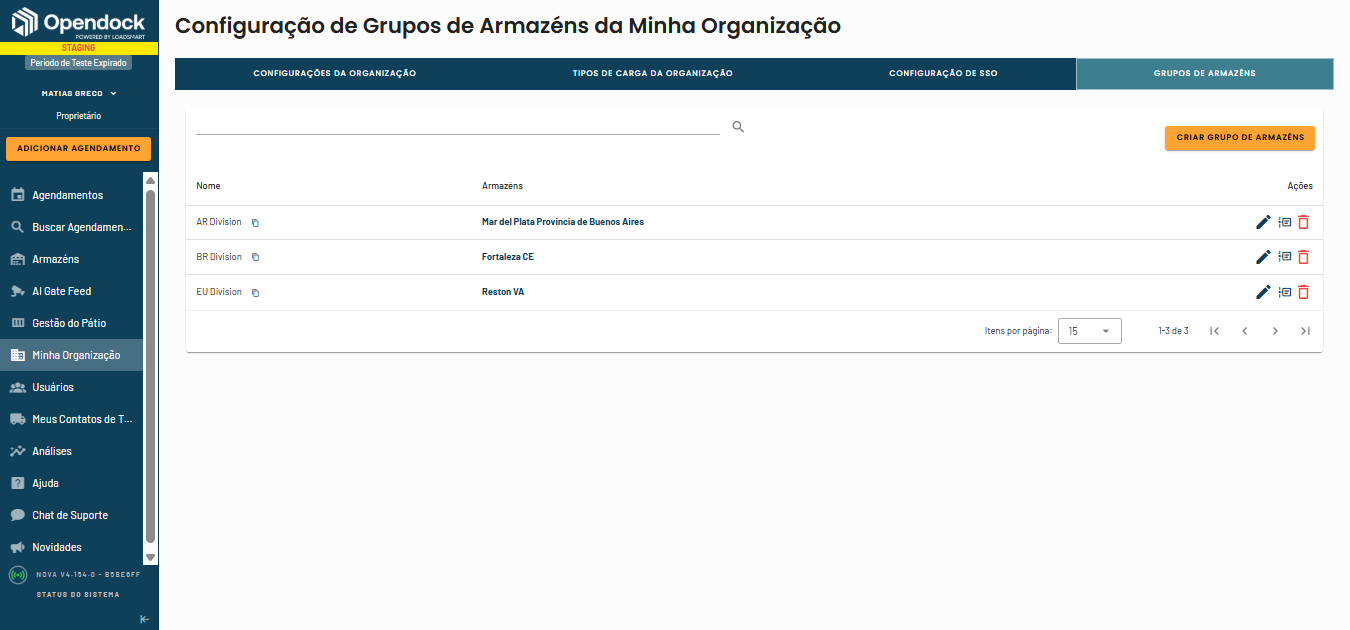
Task: Click the Período de Teste Expirado badge
Action: (78, 63)
